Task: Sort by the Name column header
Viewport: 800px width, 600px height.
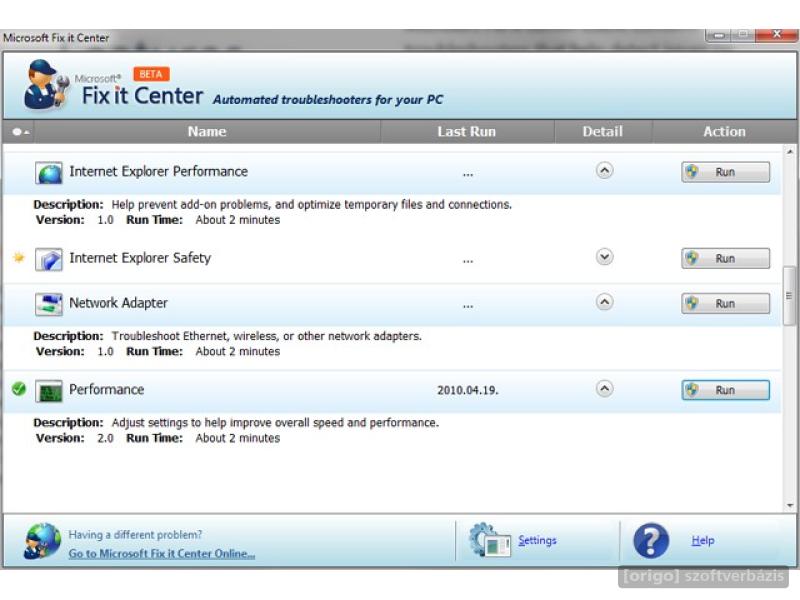Action: 207,132
